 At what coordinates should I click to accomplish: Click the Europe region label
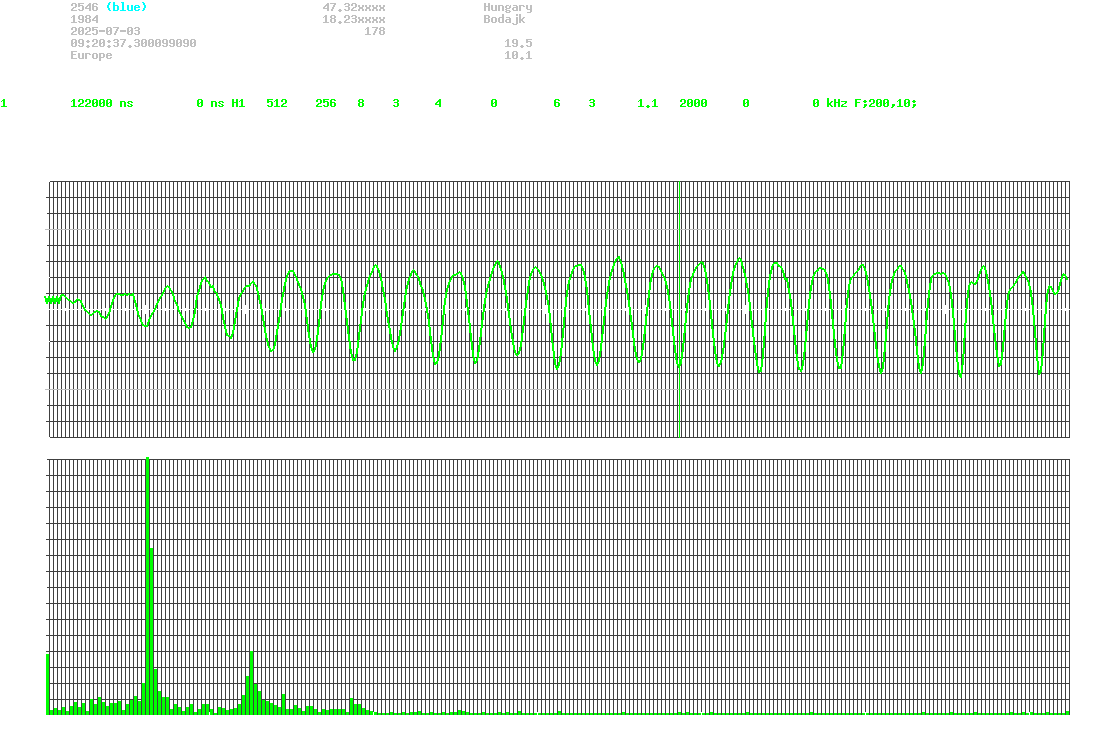(x=91, y=55)
